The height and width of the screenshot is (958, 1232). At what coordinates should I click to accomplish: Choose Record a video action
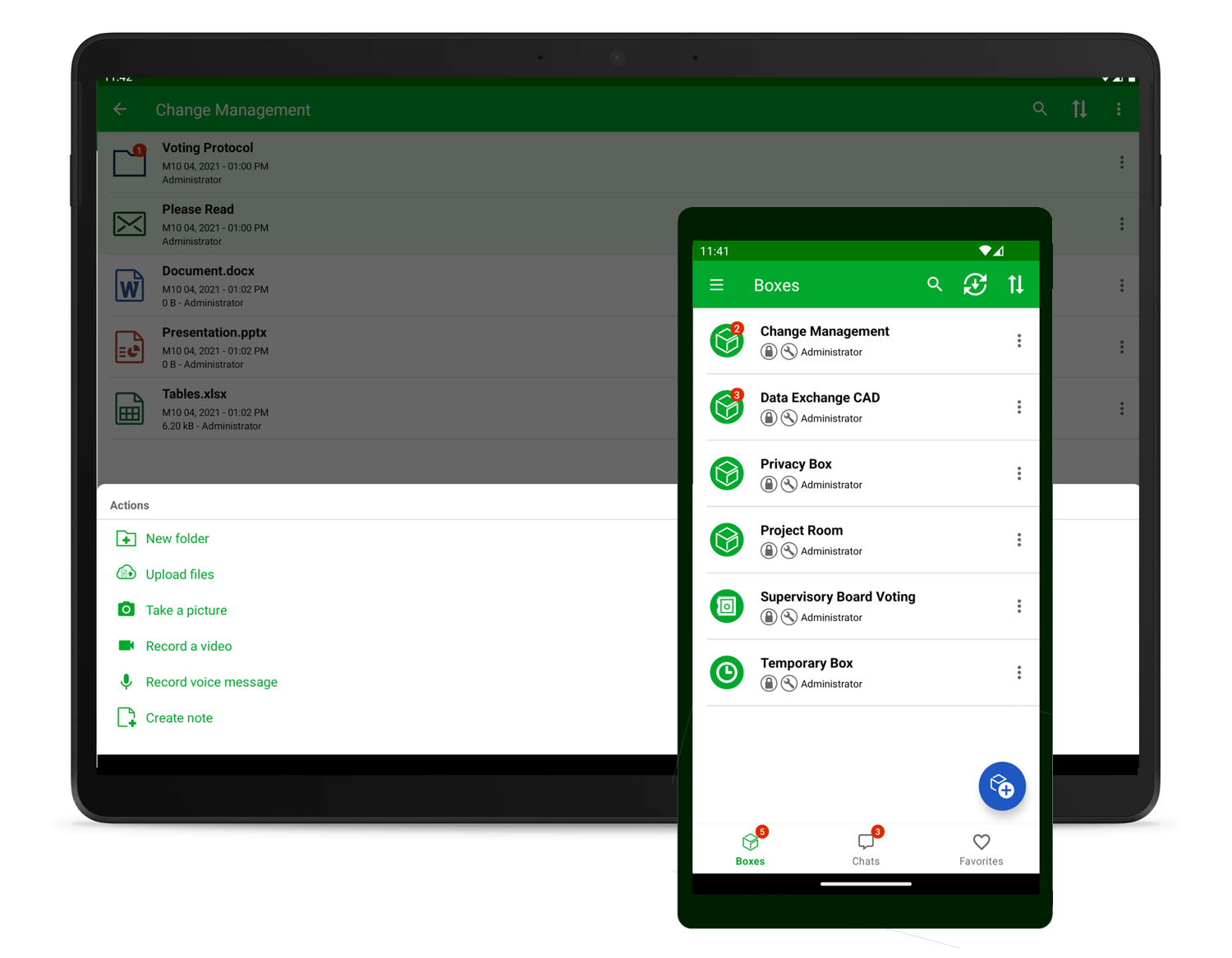coord(174,646)
